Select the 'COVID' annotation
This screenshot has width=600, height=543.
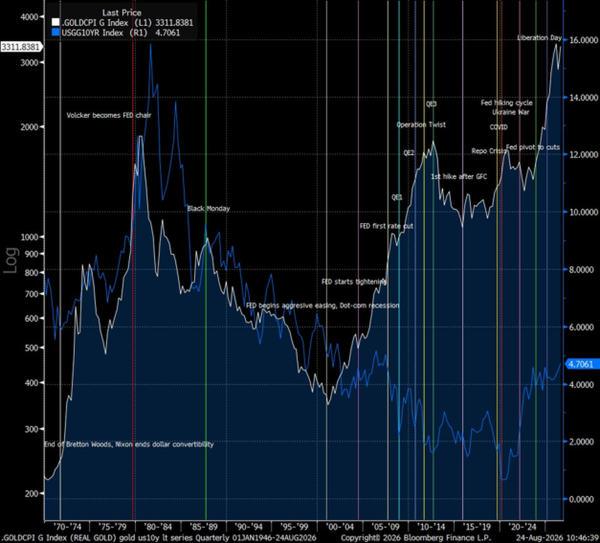pos(499,127)
